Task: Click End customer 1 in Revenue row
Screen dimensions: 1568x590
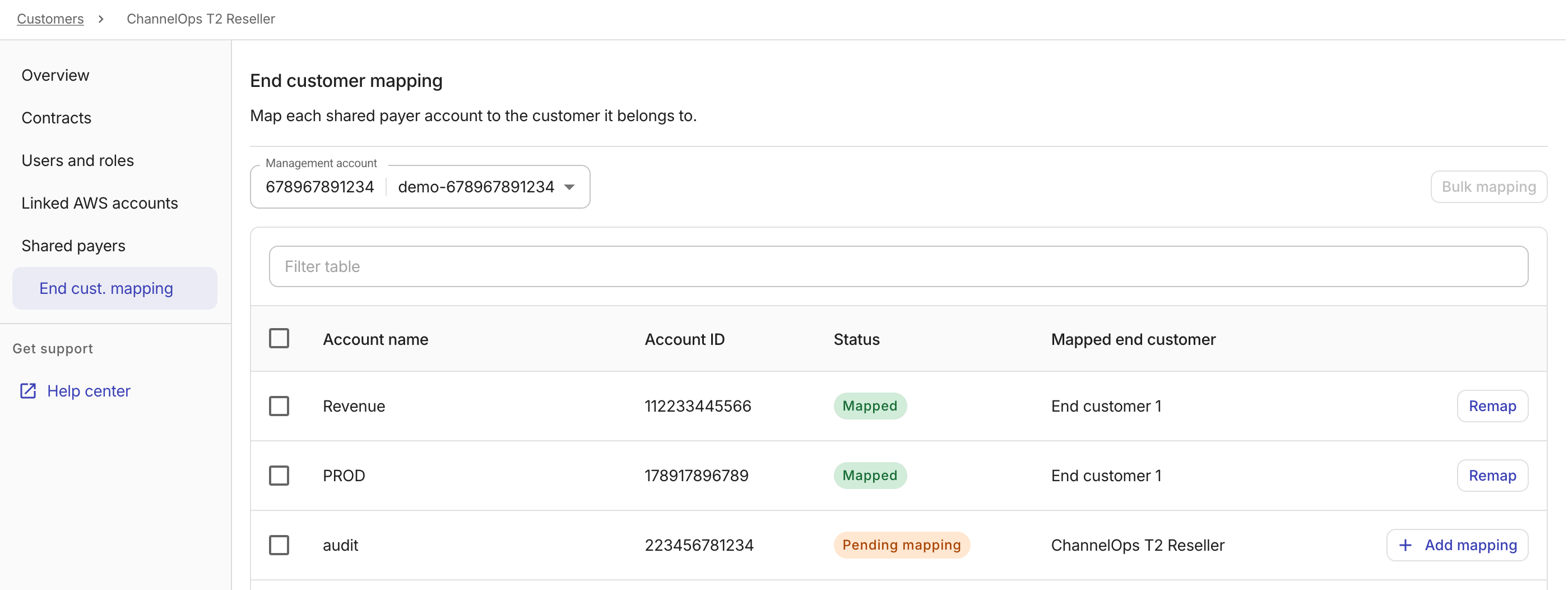Action: [1106, 406]
